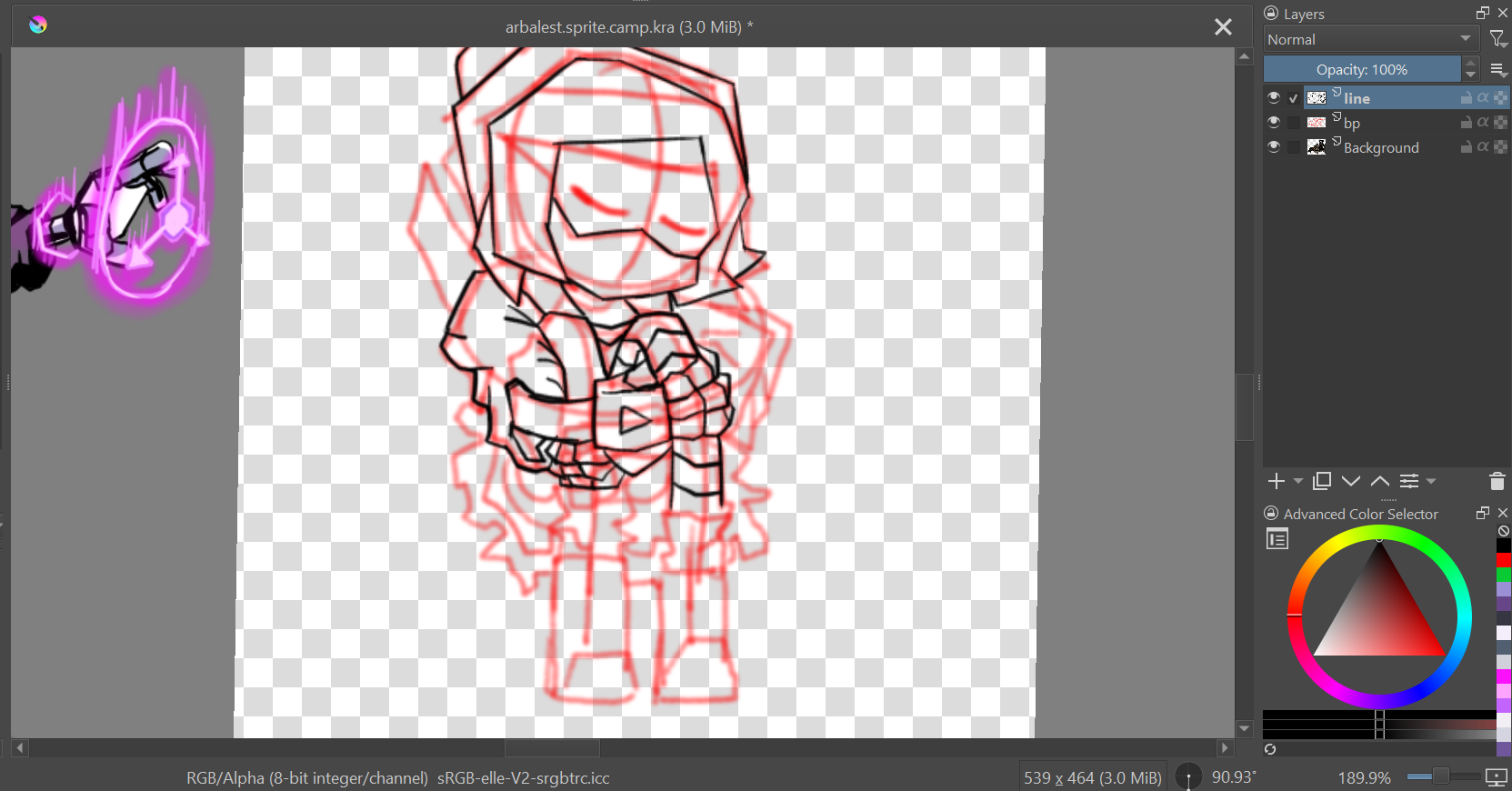This screenshot has width=1512, height=791.
Task: Increase layer opacity with the up arrow
Action: point(1470,63)
